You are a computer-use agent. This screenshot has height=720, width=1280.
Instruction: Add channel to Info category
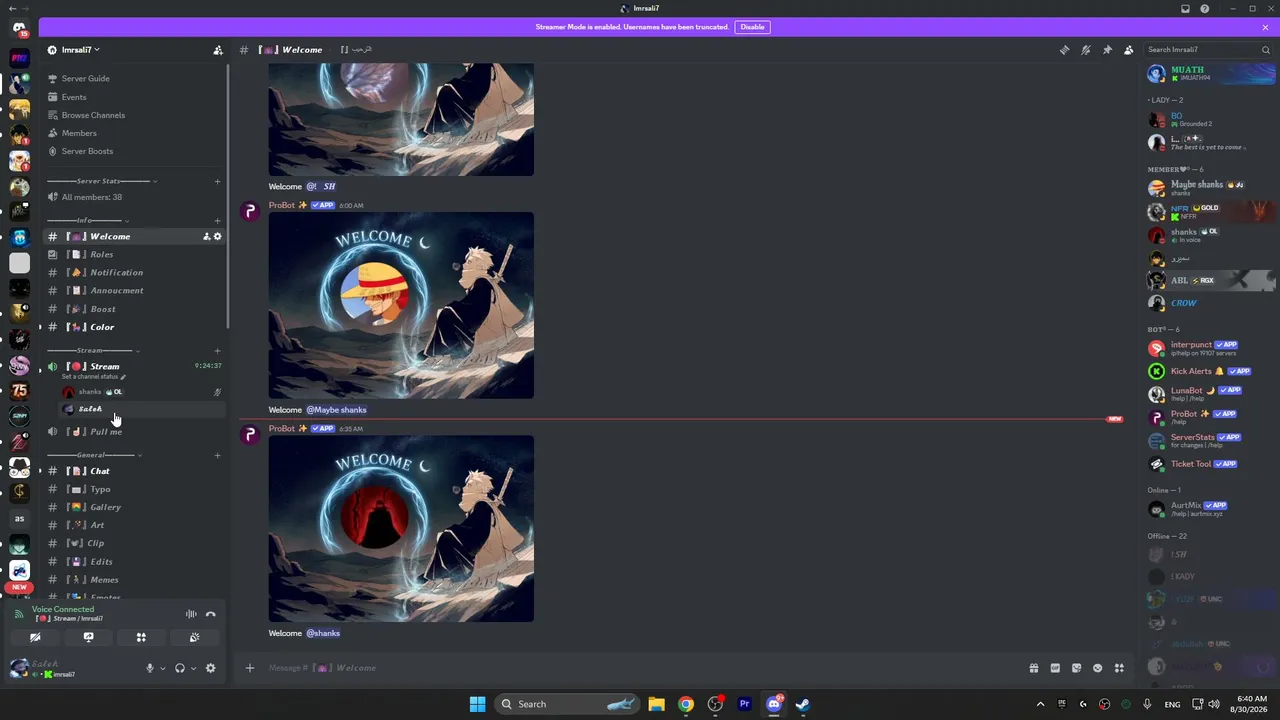click(217, 220)
